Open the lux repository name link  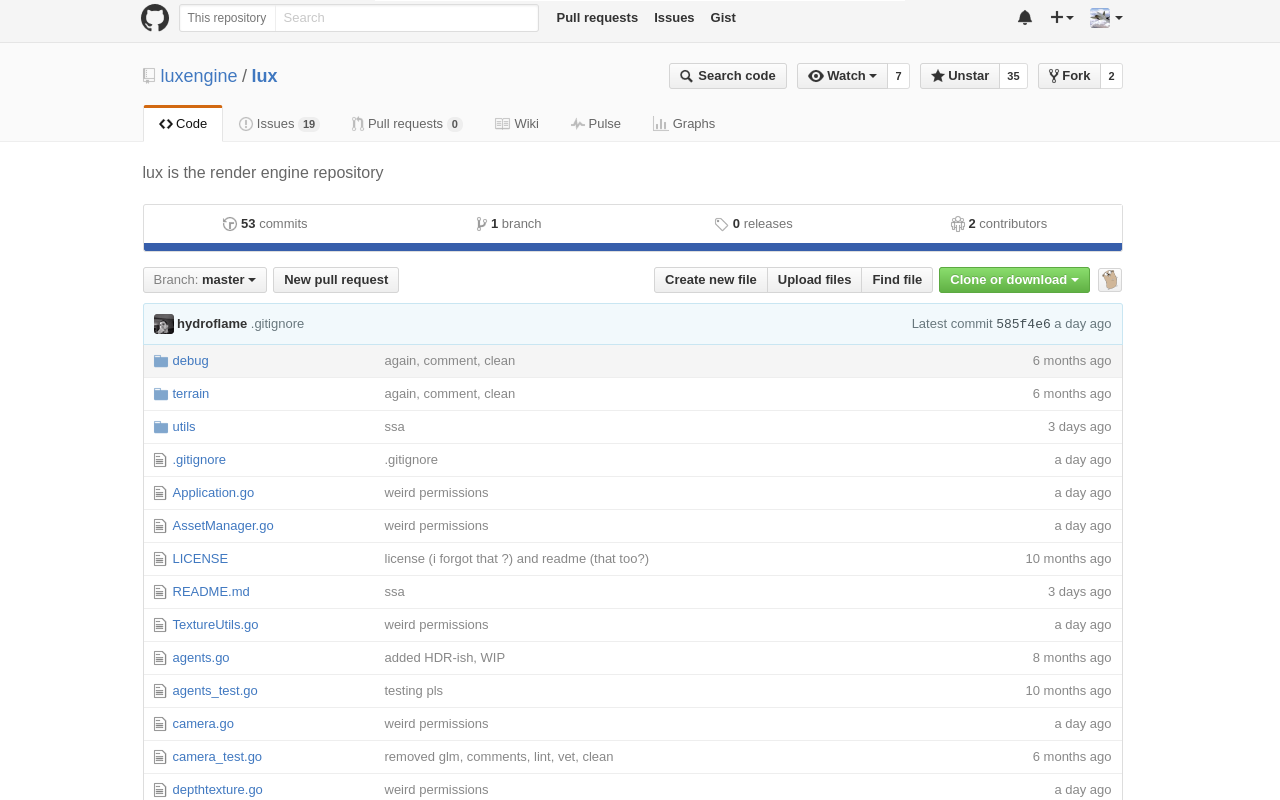tap(264, 76)
